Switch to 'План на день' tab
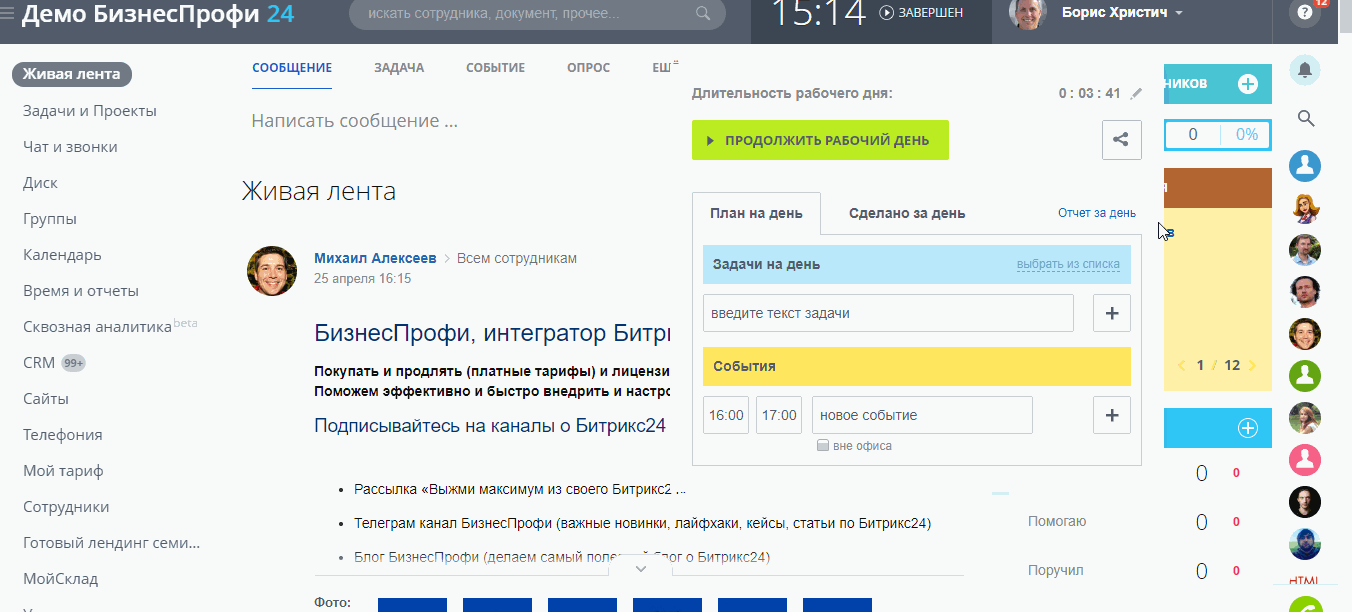Screen dimensions: 1352x612 tap(756, 214)
